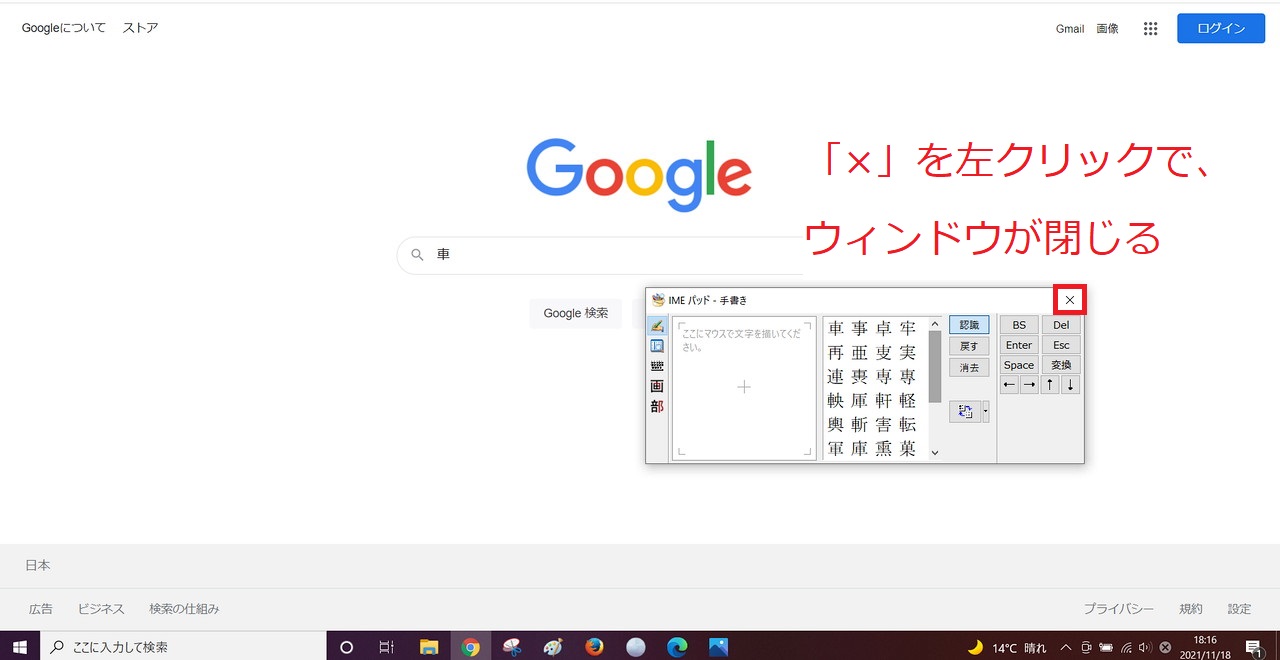Click the Windows taskbar search box
The width and height of the screenshot is (1280, 660).
tap(183, 647)
